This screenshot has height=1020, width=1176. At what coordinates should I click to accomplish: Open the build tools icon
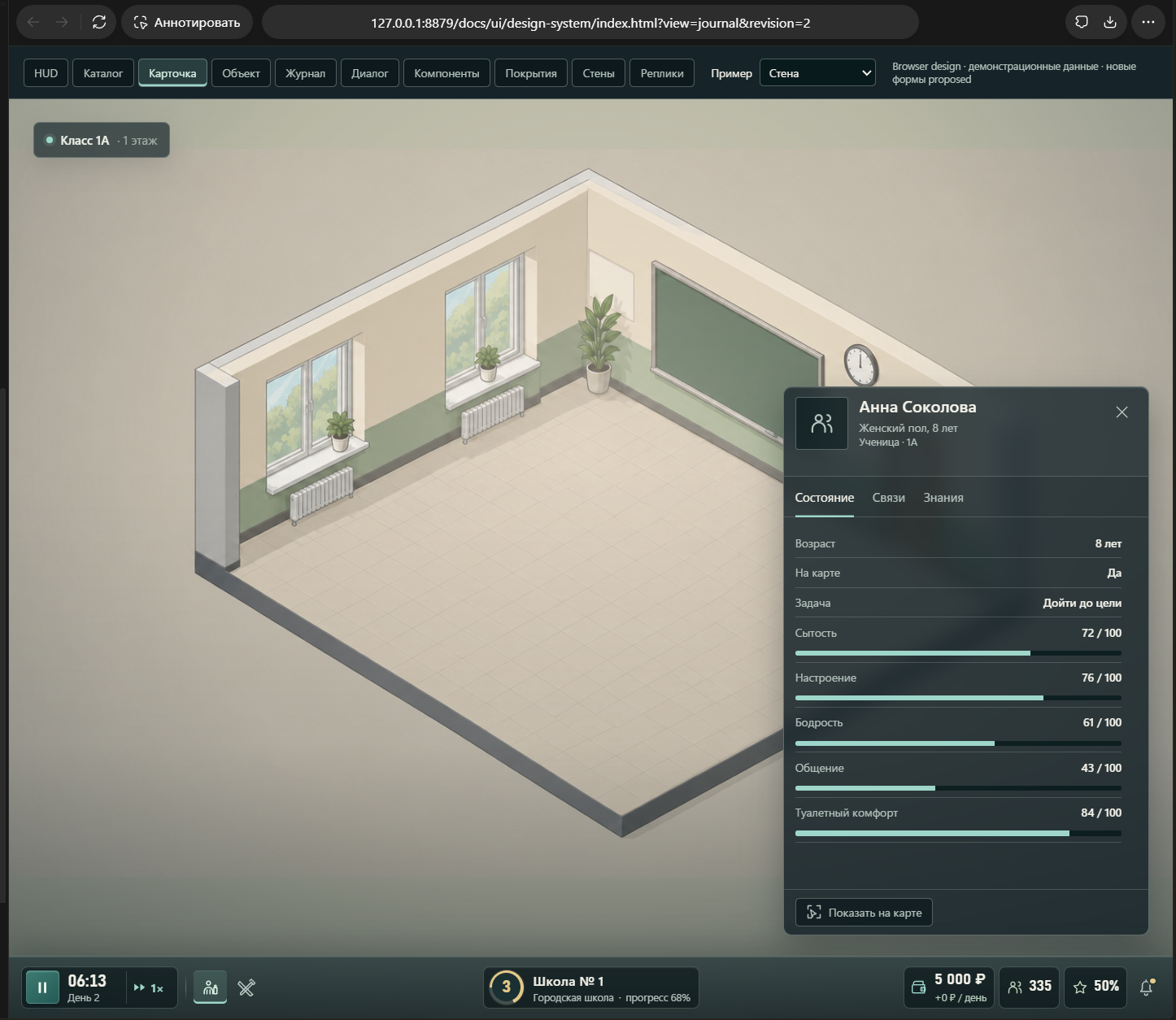click(x=246, y=987)
